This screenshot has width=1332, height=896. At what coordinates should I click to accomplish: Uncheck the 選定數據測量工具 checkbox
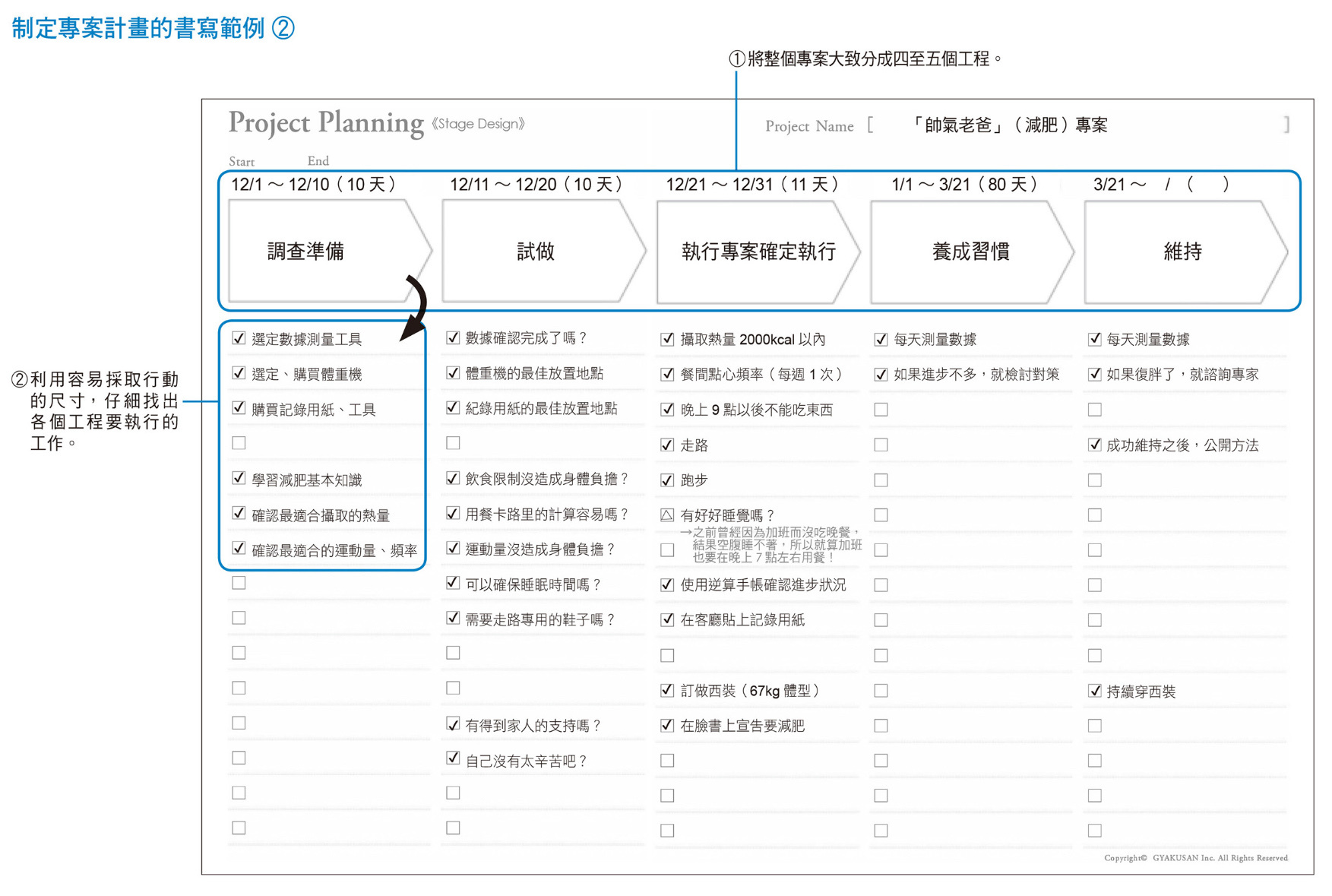click(x=239, y=338)
